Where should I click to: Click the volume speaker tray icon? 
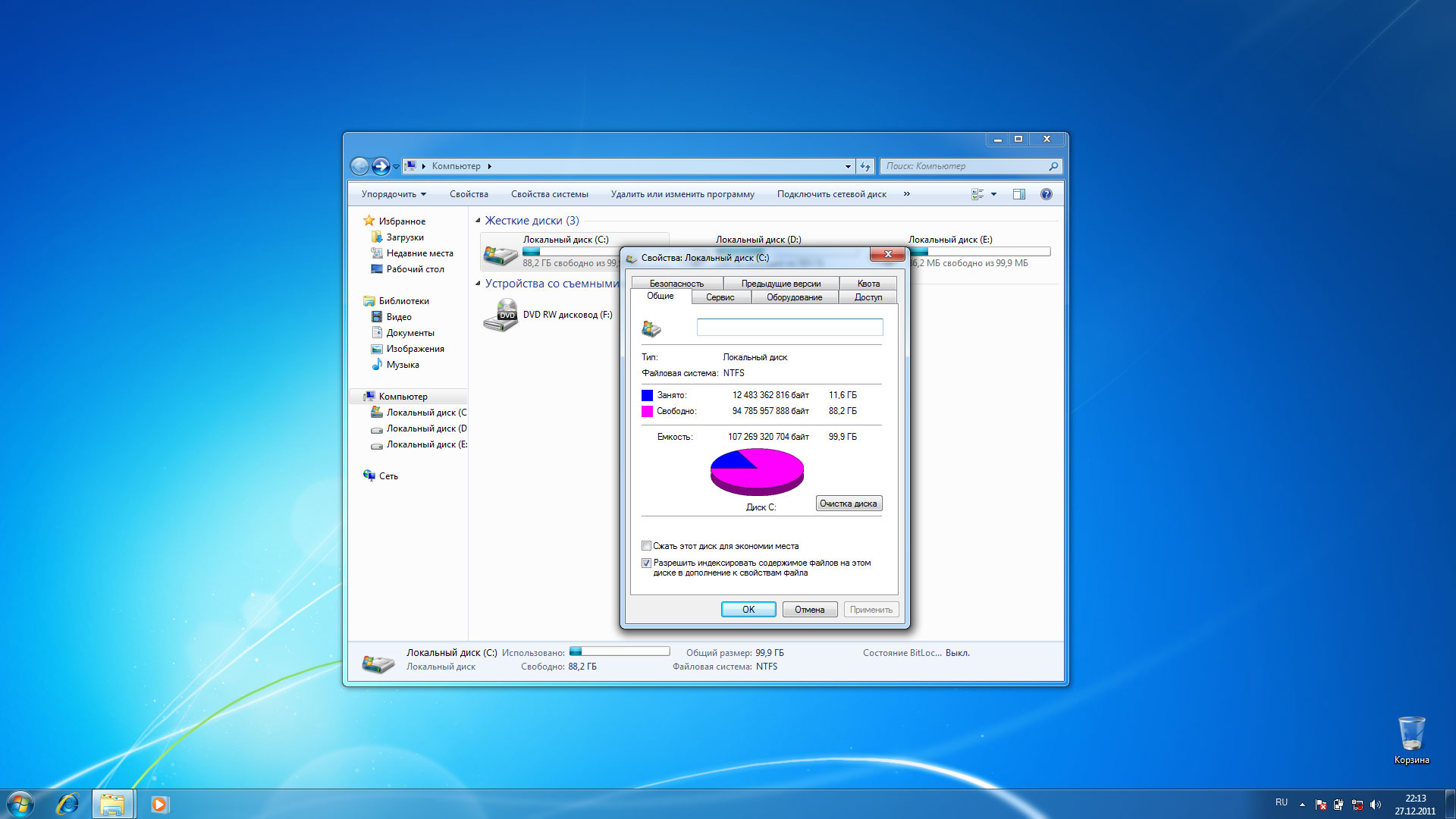click(x=1376, y=805)
